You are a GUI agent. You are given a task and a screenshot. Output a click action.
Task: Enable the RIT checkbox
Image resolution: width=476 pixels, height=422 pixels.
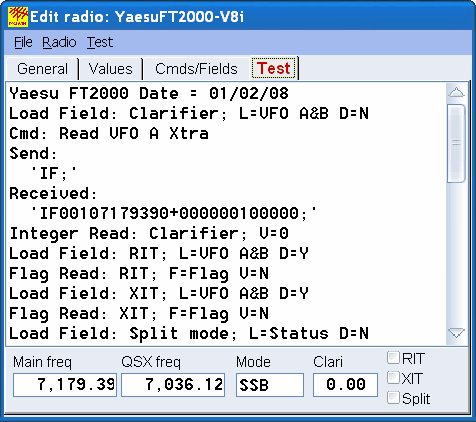[x=393, y=358]
